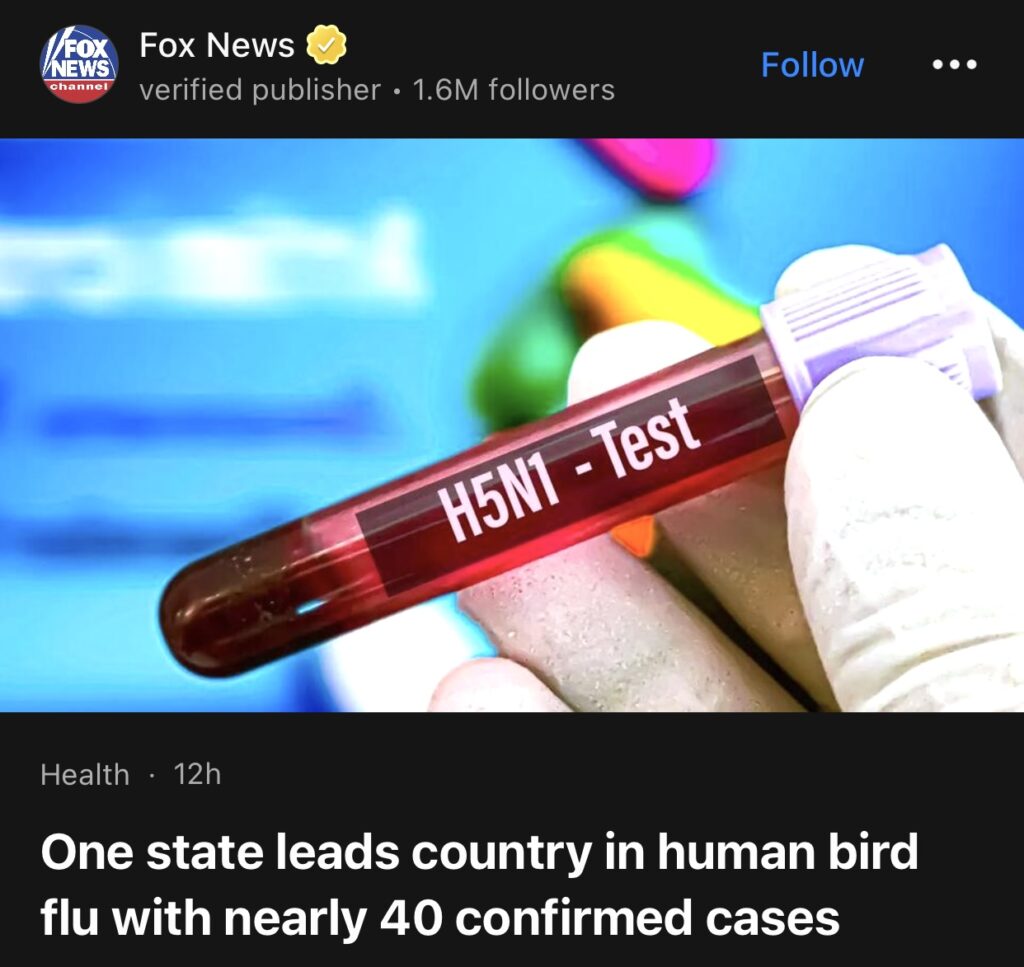Click the blurred pink pill in photo
This screenshot has width=1024, height=967.
(x=655, y=165)
